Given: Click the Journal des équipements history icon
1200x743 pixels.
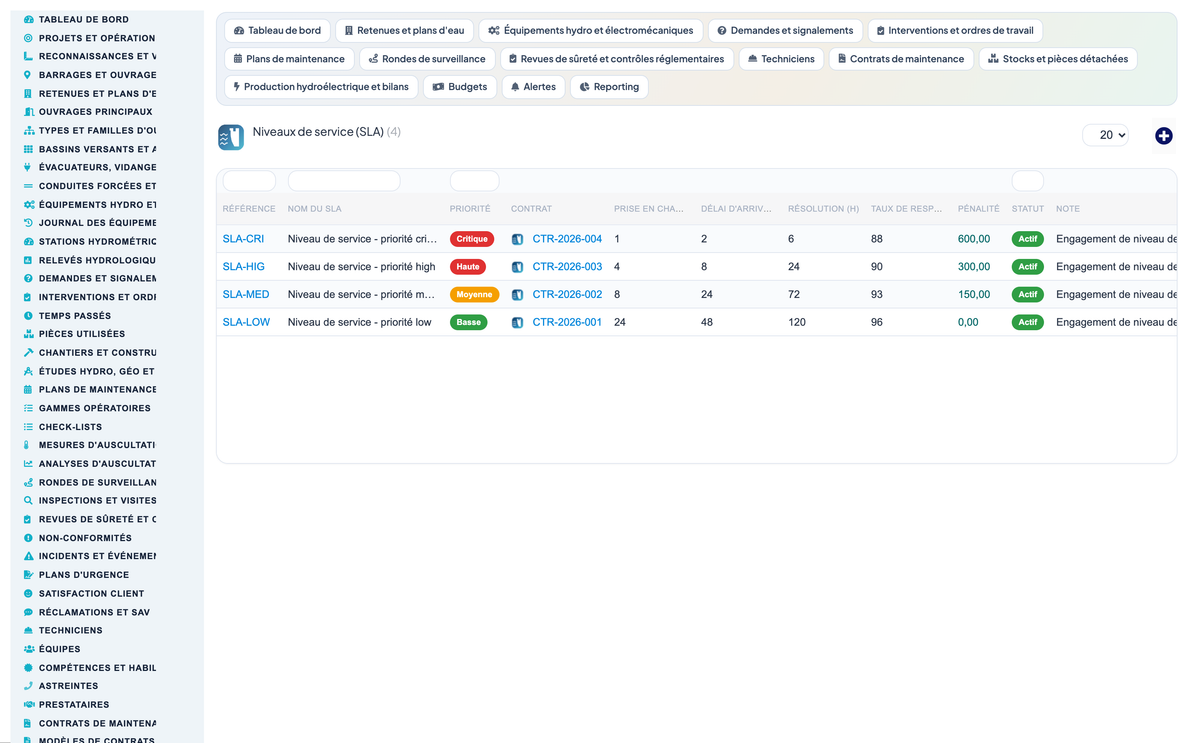Looking at the screenshot, I should 29,223.
